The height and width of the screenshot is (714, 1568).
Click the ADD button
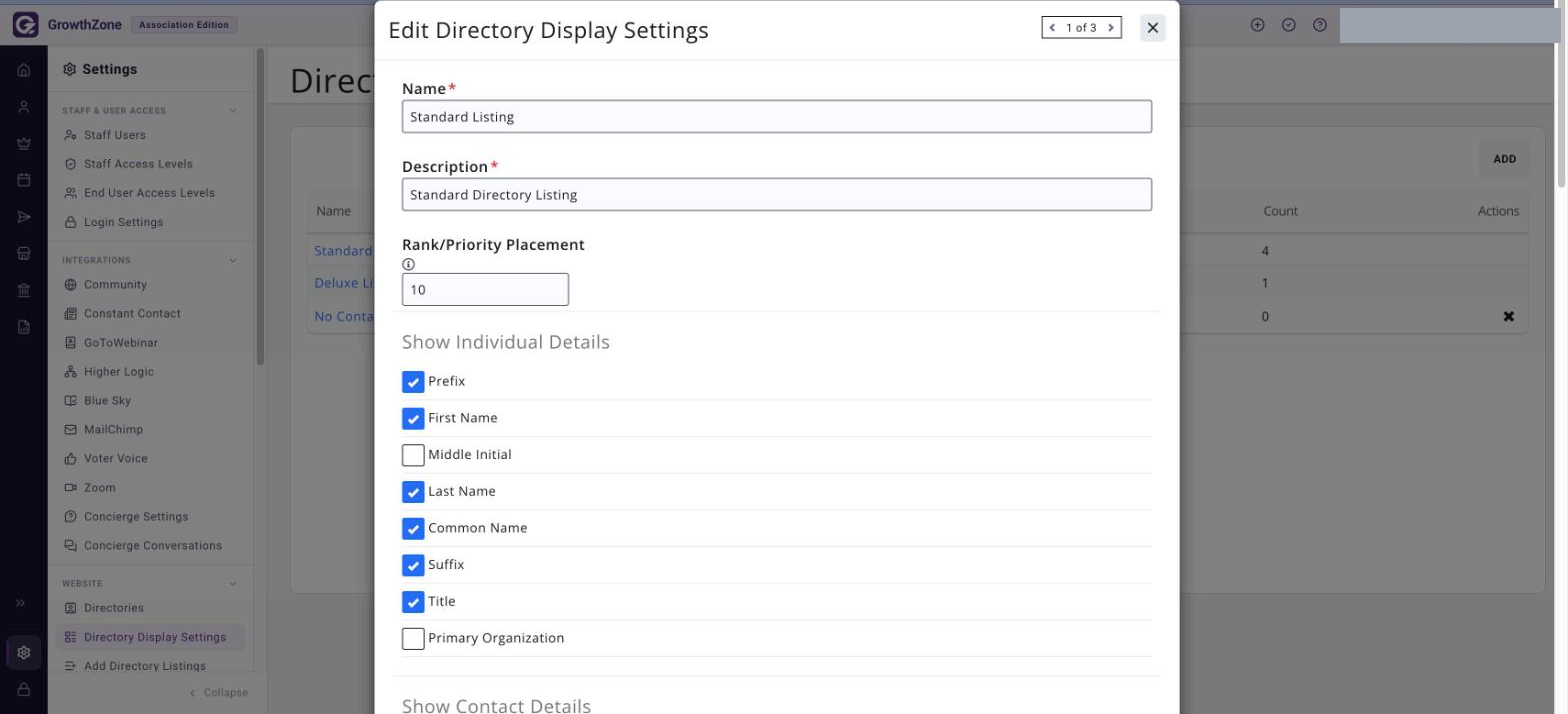(x=1504, y=159)
